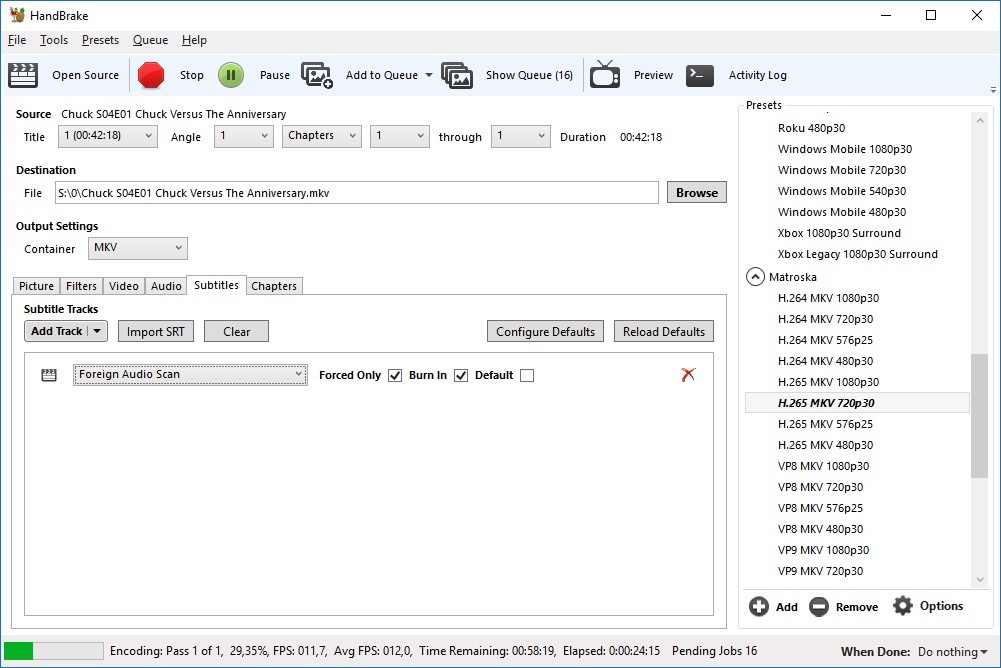Click the Add to Queue icon
This screenshot has width=1001, height=668.
[x=317, y=75]
